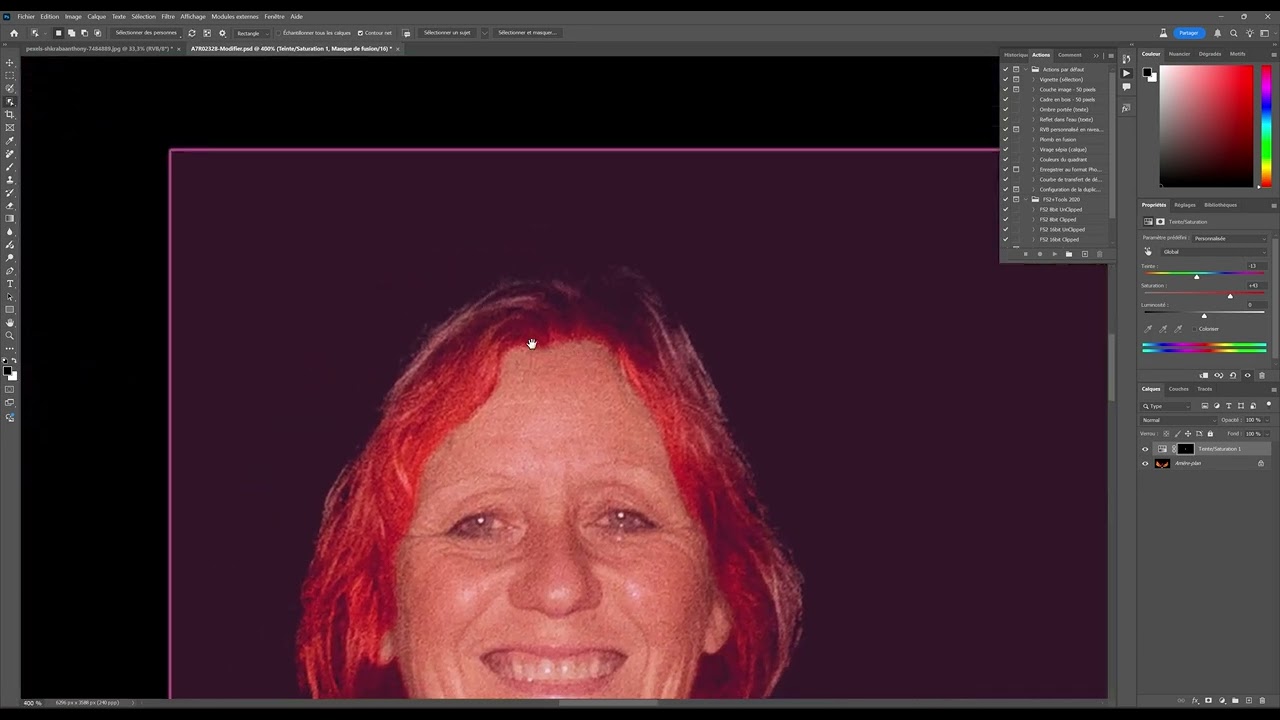Tick the Coloriser checkbox
1280x720 pixels.
[x=1194, y=329]
